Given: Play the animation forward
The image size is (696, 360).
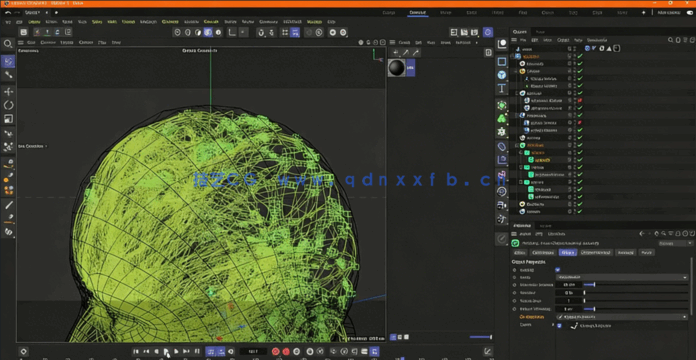Looking at the screenshot, I should click(166, 352).
